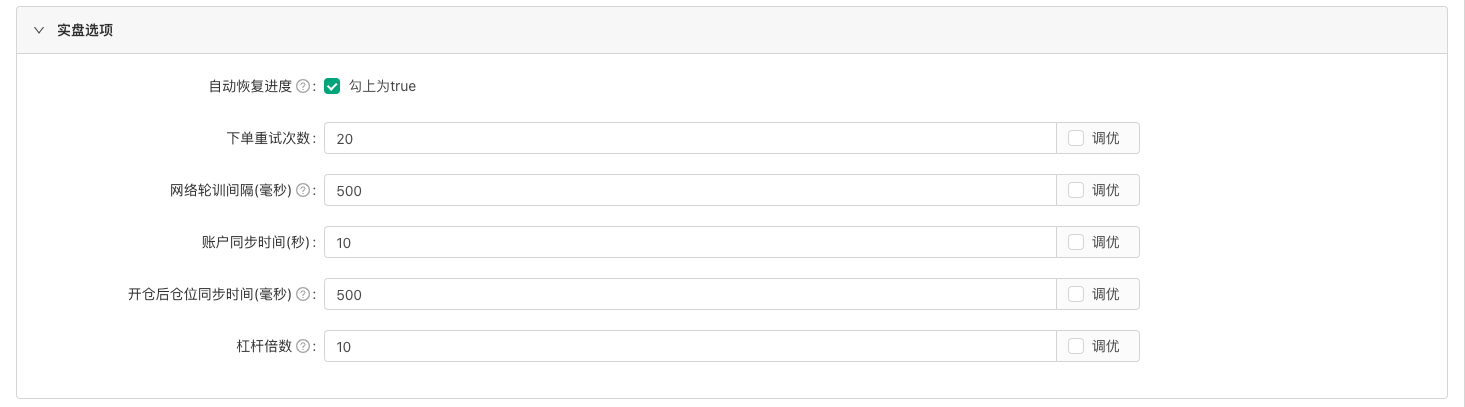Check 调优 box for 账户同步时间(秒)
The width and height of the screenshot is (1465, 407).
tap(1076, 243)
